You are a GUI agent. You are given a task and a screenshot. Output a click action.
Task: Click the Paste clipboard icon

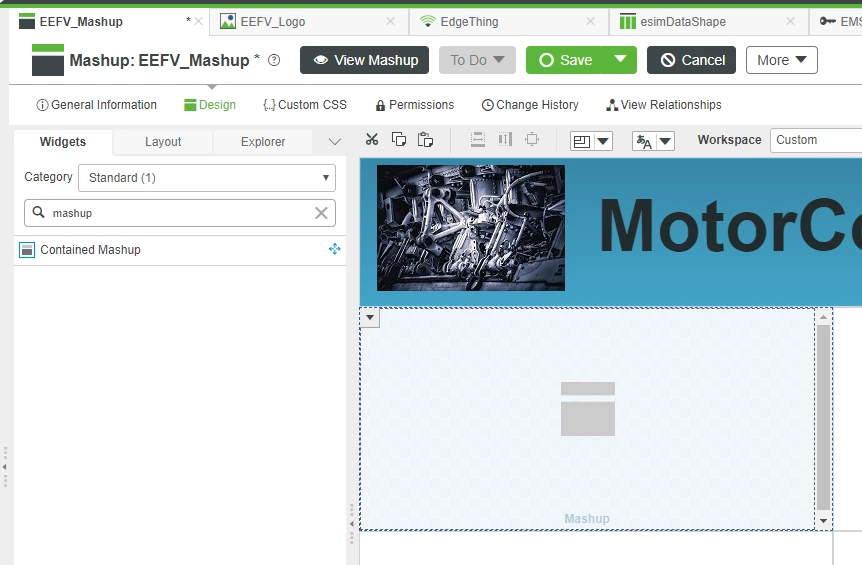[425, 140]
